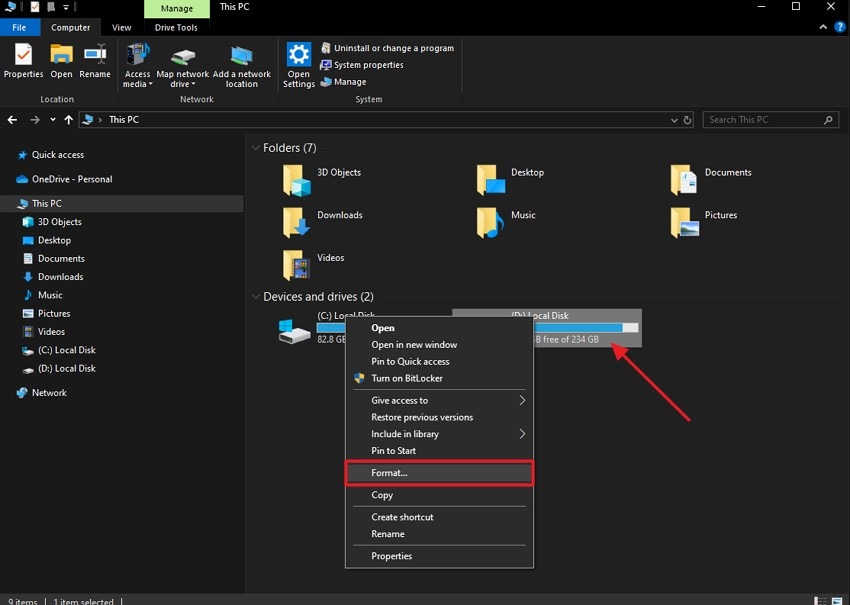This screenshot has width=850, height=605.
Task: Open the address bar history dropdown
Action: coord(674,120)
